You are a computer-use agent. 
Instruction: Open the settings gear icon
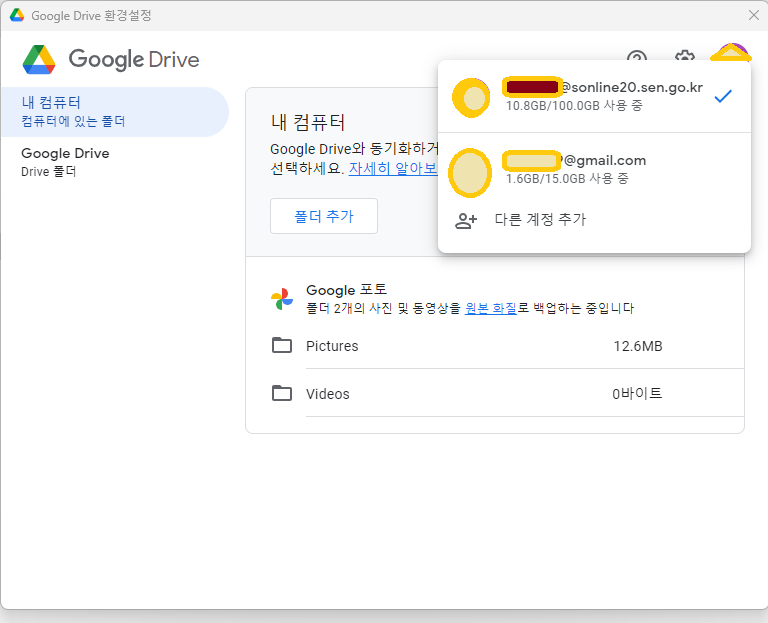tap(684, 55)
